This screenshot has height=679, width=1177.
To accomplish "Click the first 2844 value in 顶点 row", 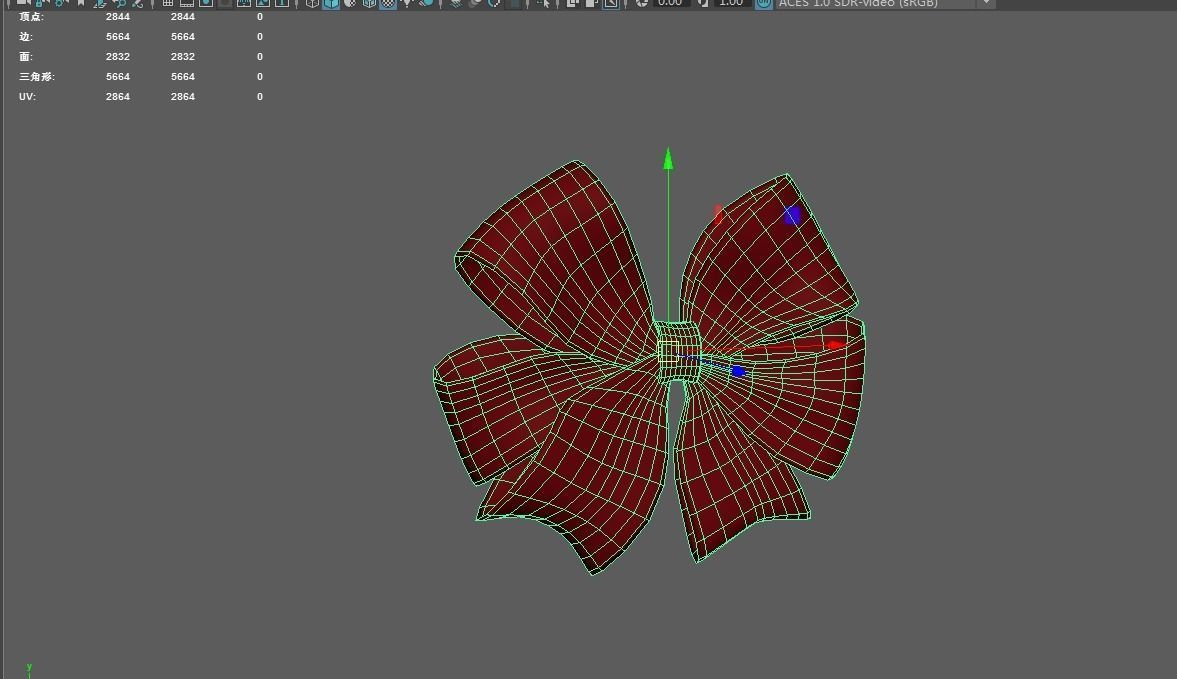I will coord(118,17).
